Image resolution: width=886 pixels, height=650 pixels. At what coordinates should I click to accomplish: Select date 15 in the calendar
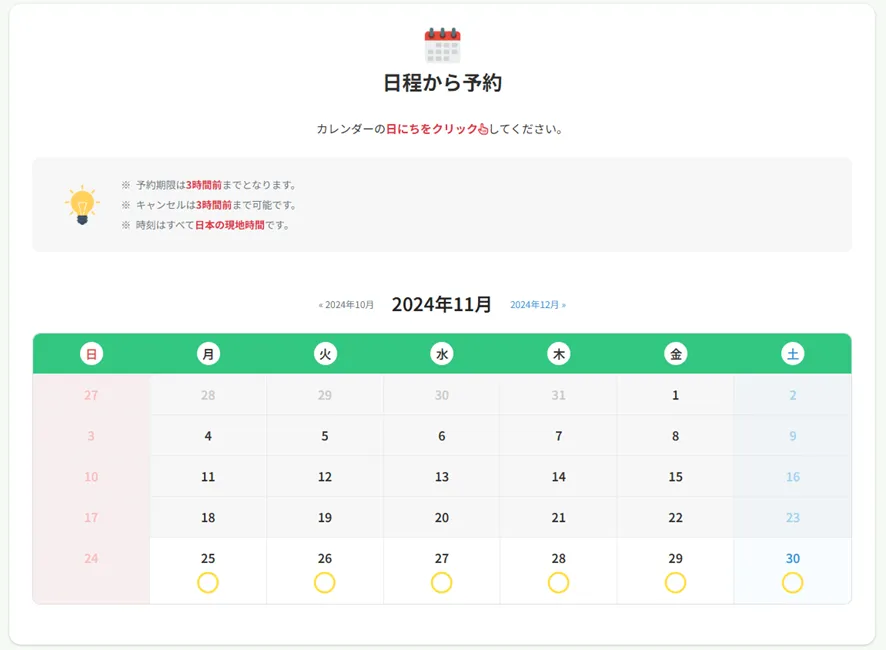pos(675,476)
